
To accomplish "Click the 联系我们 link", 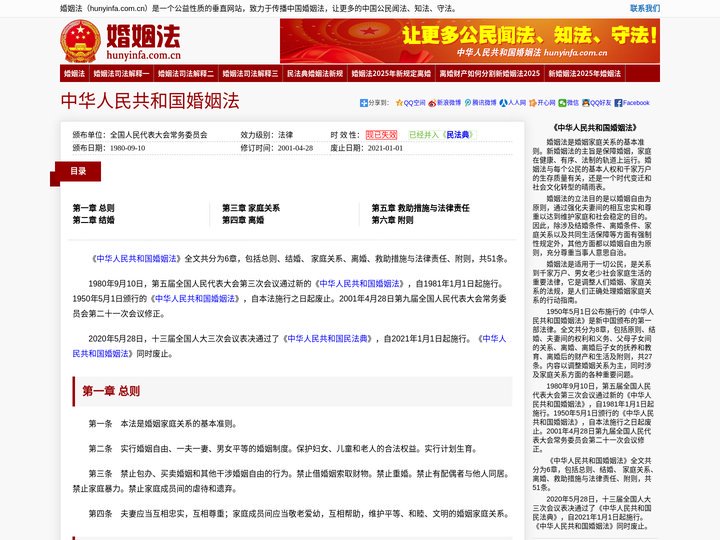I will (x=645, y=8).
